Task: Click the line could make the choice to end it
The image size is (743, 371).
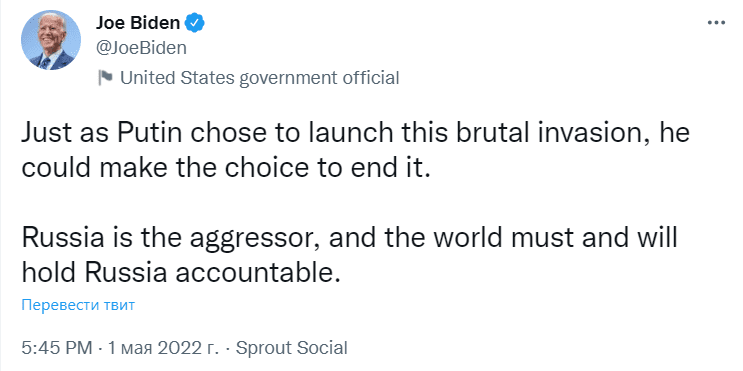Action: coord(227,169)
